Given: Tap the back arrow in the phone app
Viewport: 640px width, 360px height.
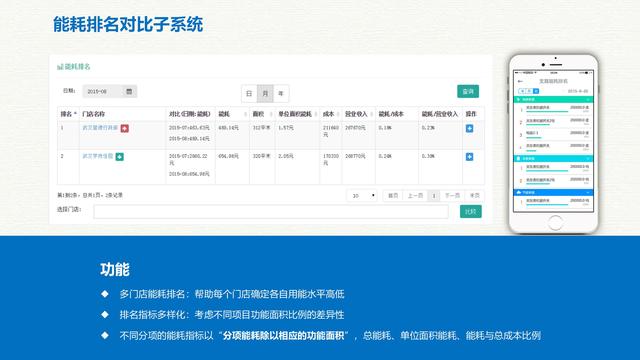Looking at the screenshot, I should 520,81.
